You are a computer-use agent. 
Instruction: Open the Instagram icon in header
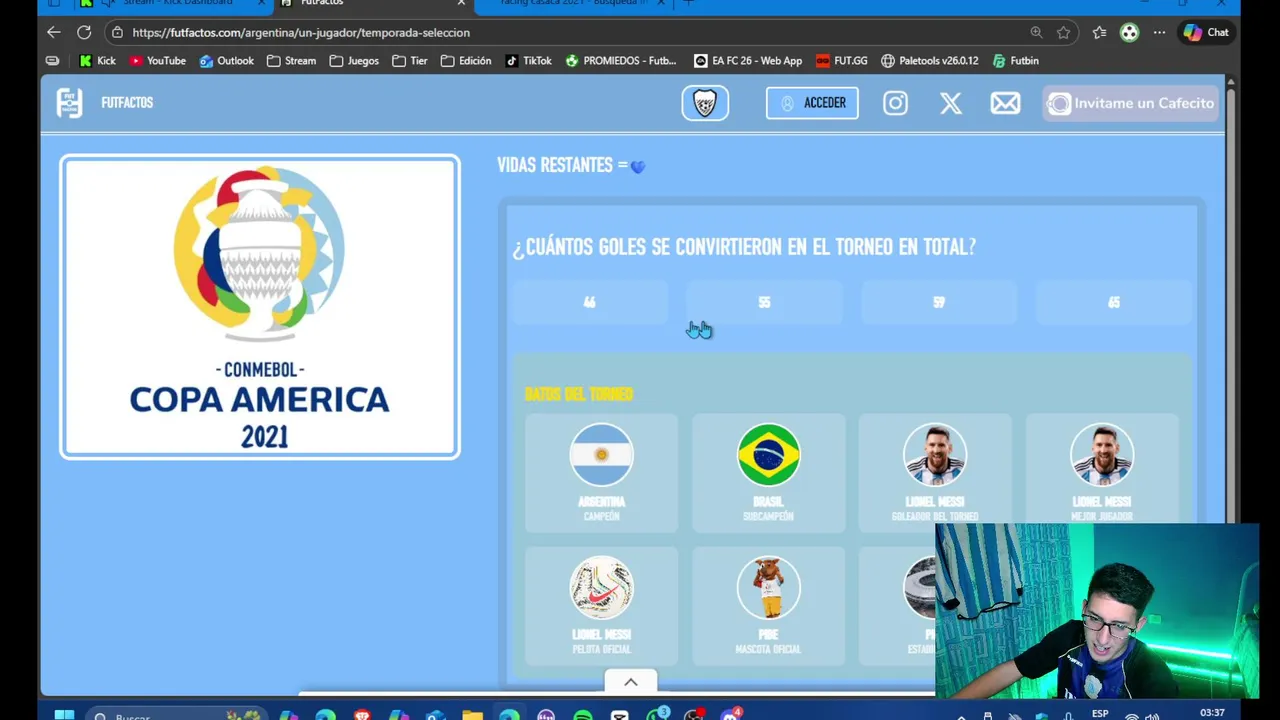coord(895,103)
